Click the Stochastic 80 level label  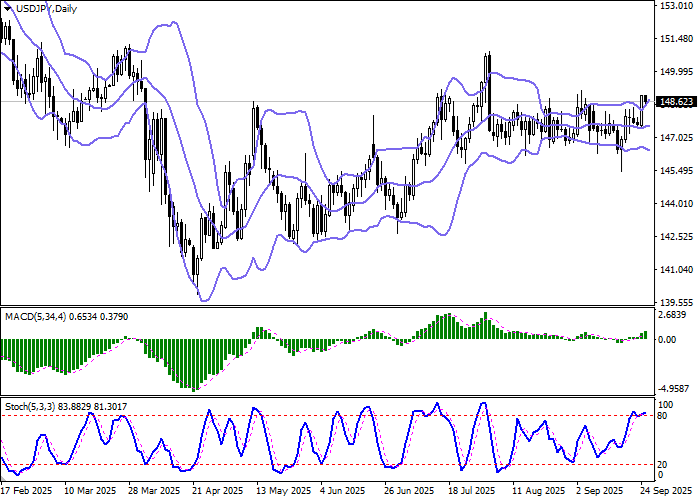pyautogui.click(x=664, y=415)
